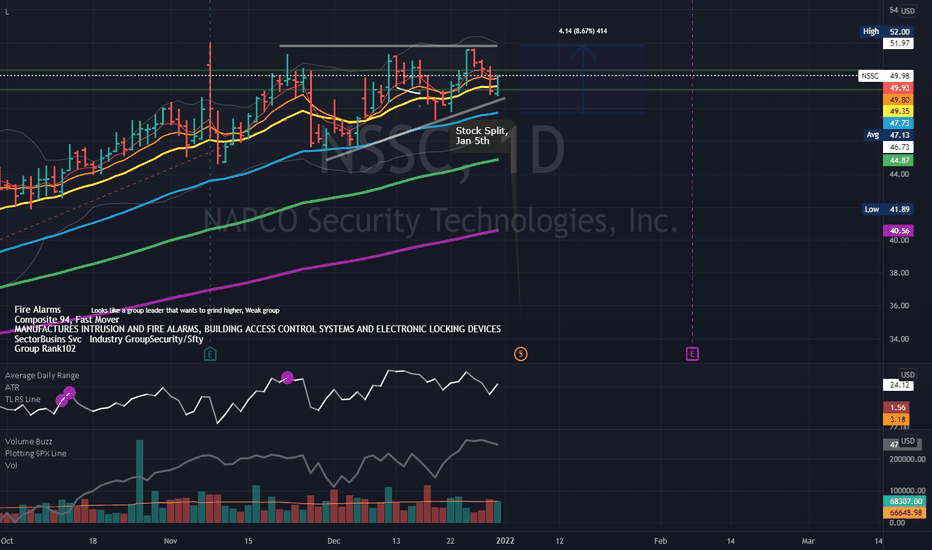This screenshot has width=932, height=550.
Task: Click the Mar label on time axis
Action: pos(808,540)
